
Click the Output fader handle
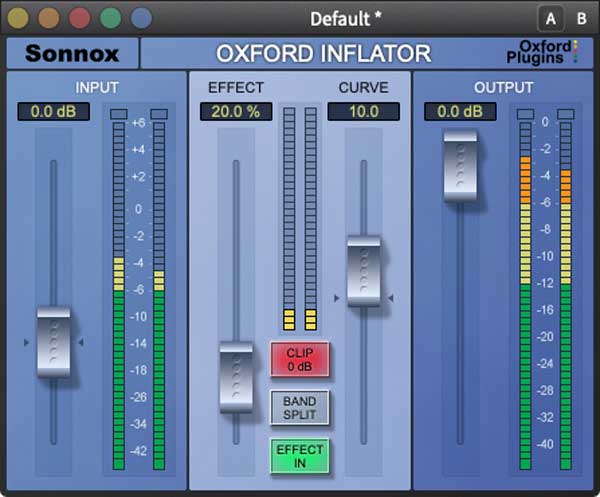(x=460, y=165)
